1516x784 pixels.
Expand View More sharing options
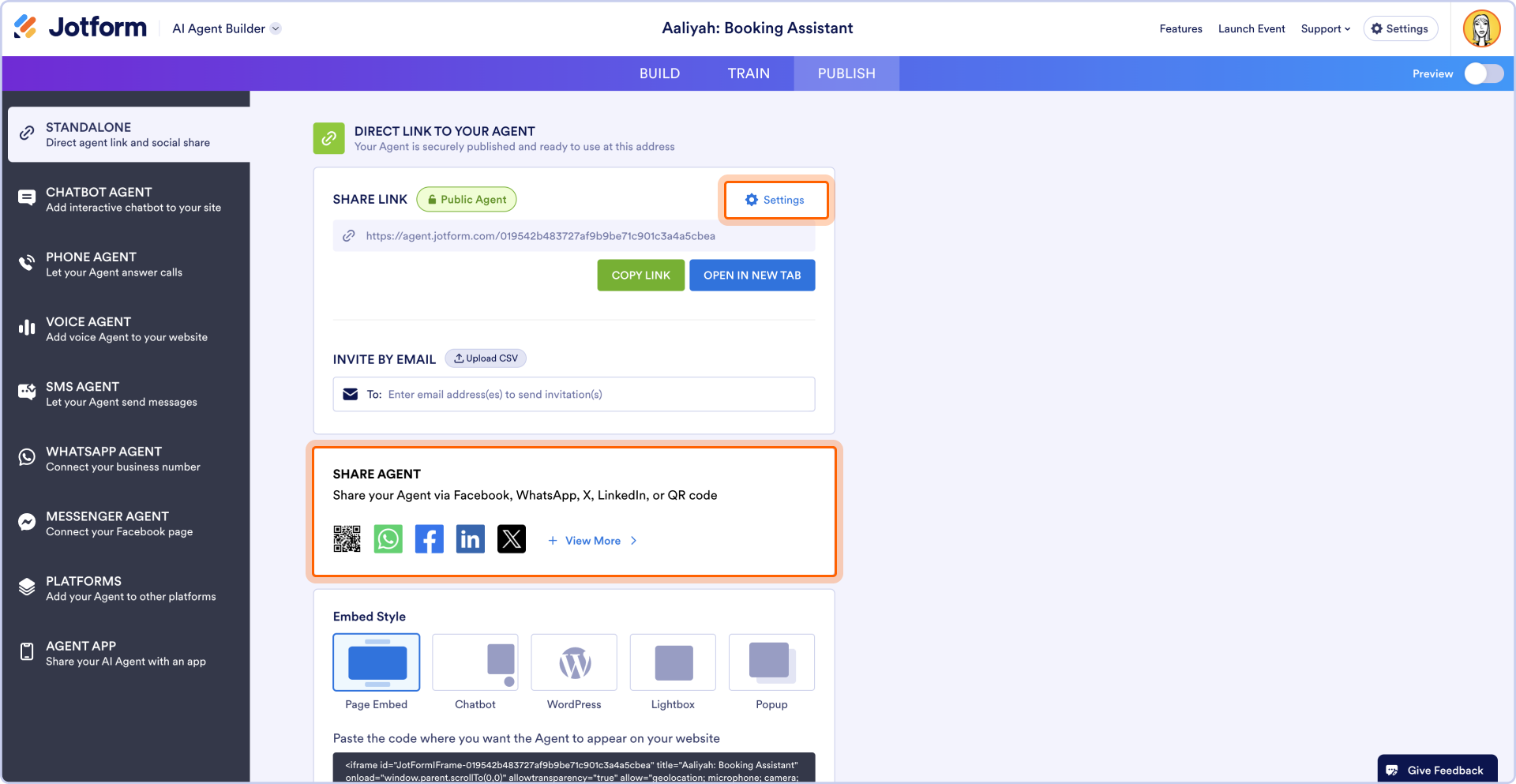[x=592, y=541]
